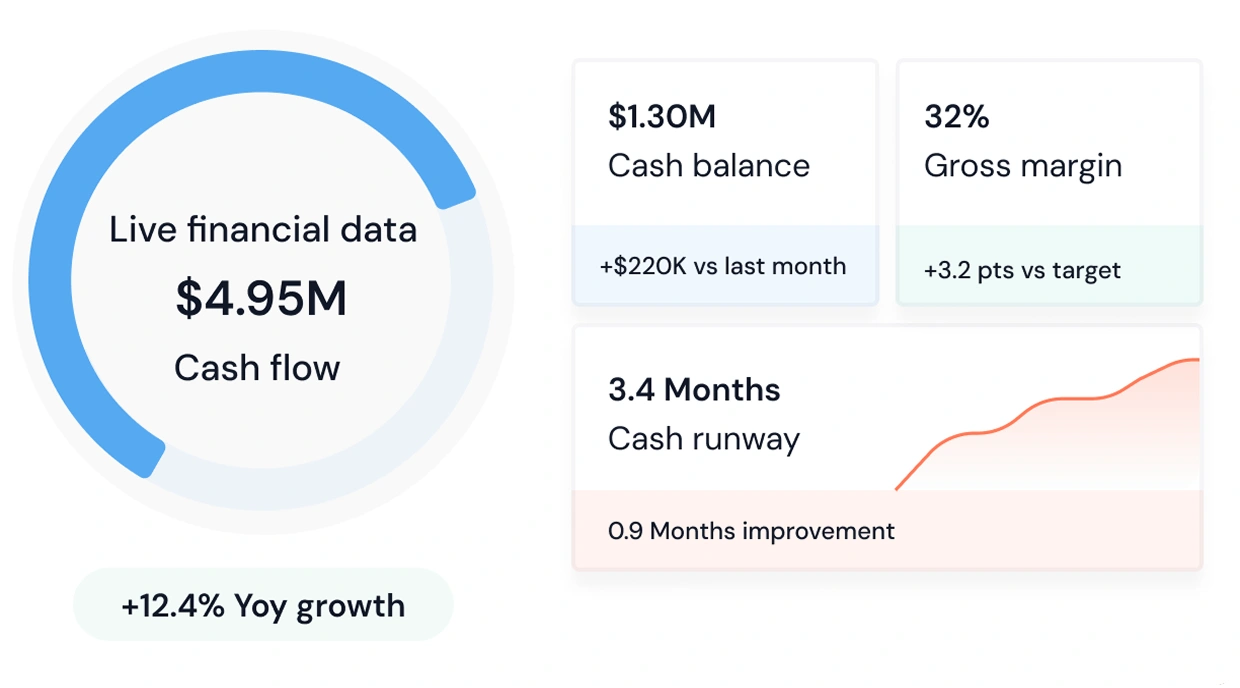Select the "3.4 Months" value

pyautogui.click(x=694, y=389)
